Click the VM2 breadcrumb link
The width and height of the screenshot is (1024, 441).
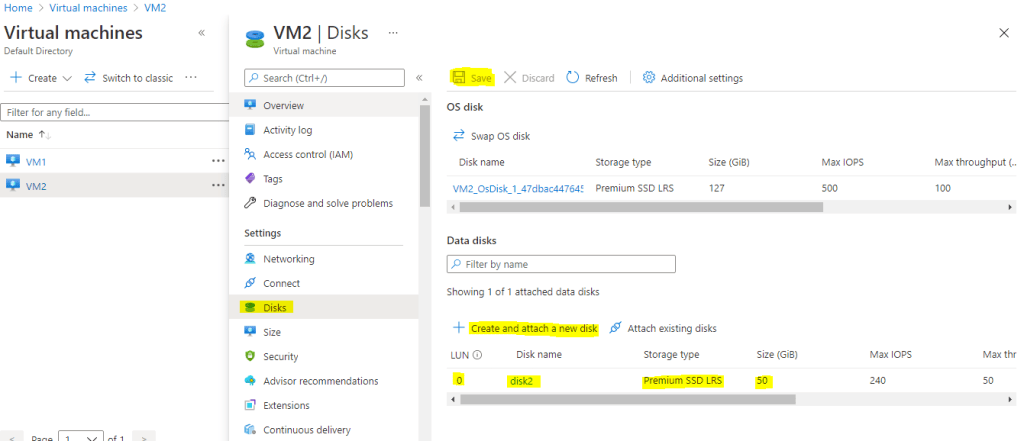click(155, 8)
